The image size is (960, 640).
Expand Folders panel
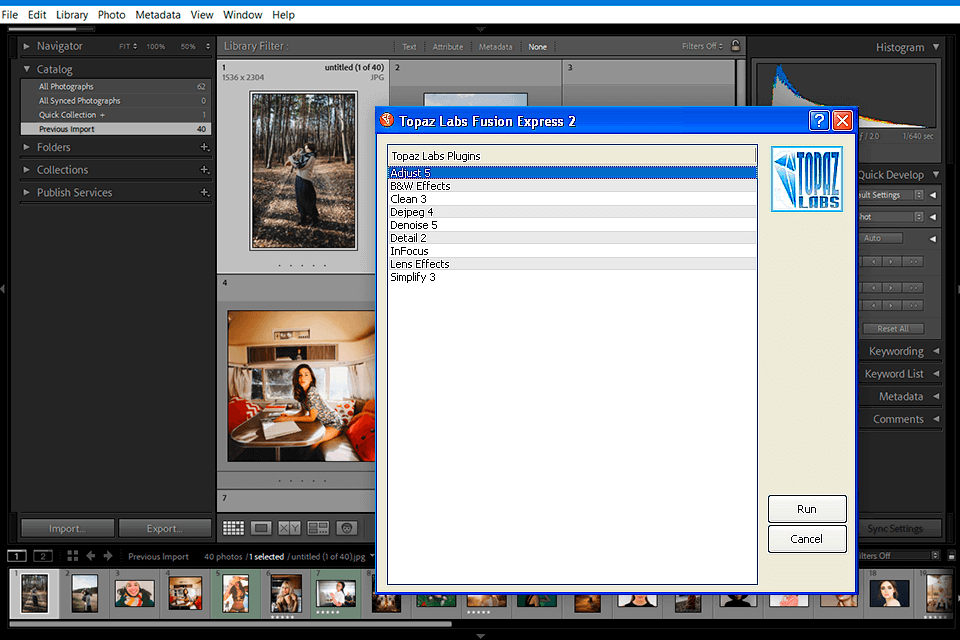click(x=26, y=147)
